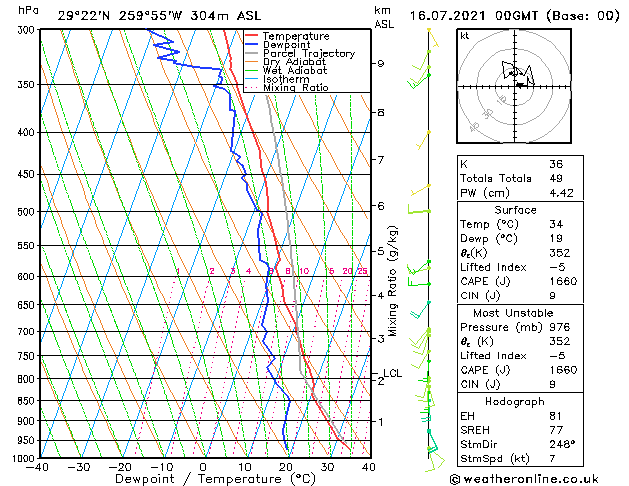Click the 500 hPa pressure axis tick
The height and width of the screenshot is (486, 629).
[x=28, y=212]
